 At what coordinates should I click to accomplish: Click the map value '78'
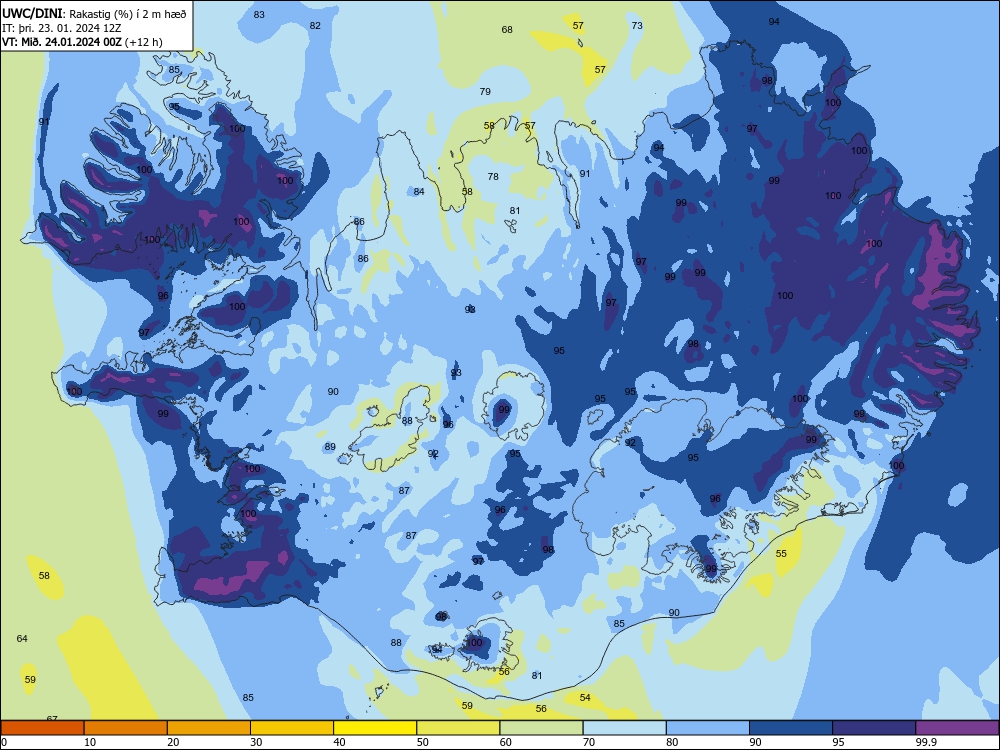493,177
